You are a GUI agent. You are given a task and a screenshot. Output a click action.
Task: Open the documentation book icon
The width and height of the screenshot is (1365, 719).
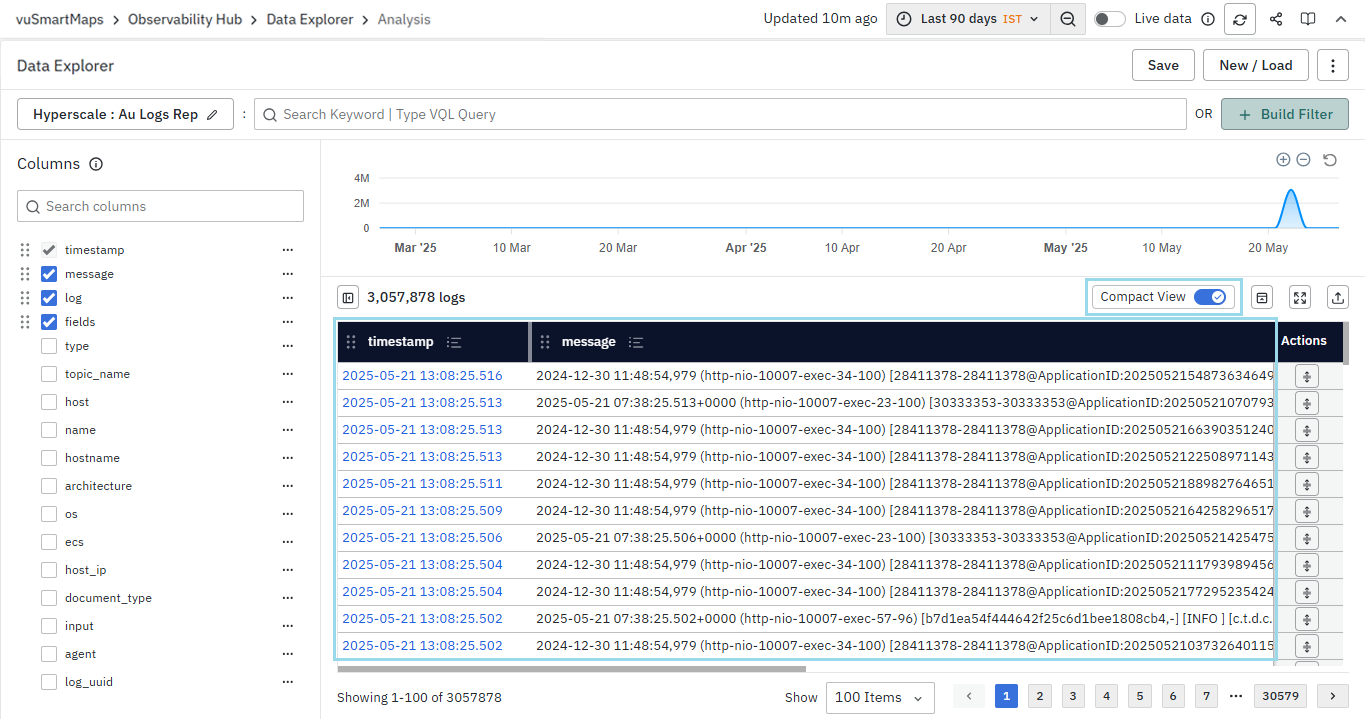click(1307, 19)
